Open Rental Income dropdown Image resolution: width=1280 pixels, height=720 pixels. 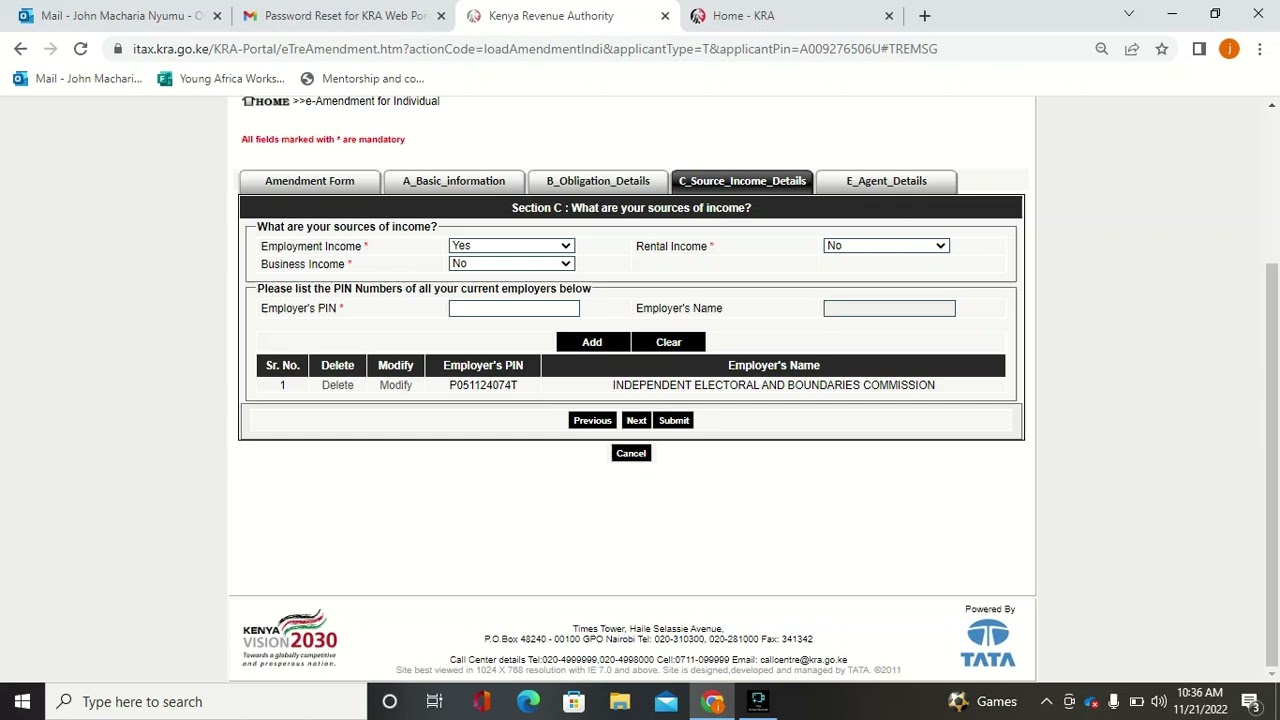coord(886,245)
